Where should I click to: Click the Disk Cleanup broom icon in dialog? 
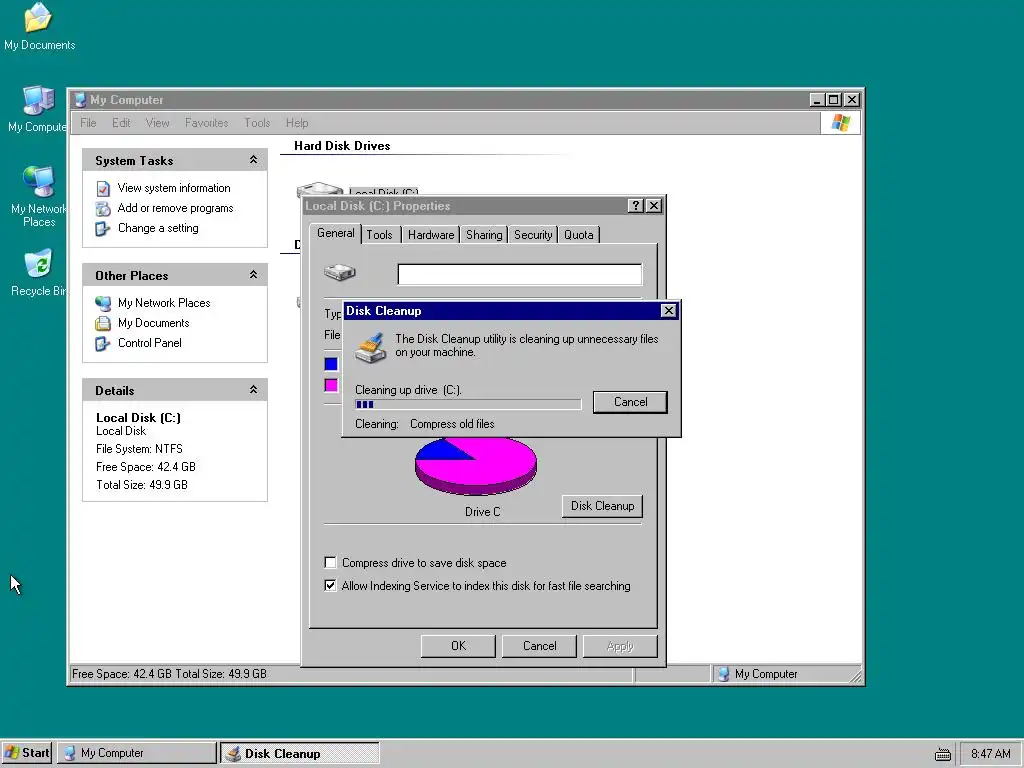(370, 347)
